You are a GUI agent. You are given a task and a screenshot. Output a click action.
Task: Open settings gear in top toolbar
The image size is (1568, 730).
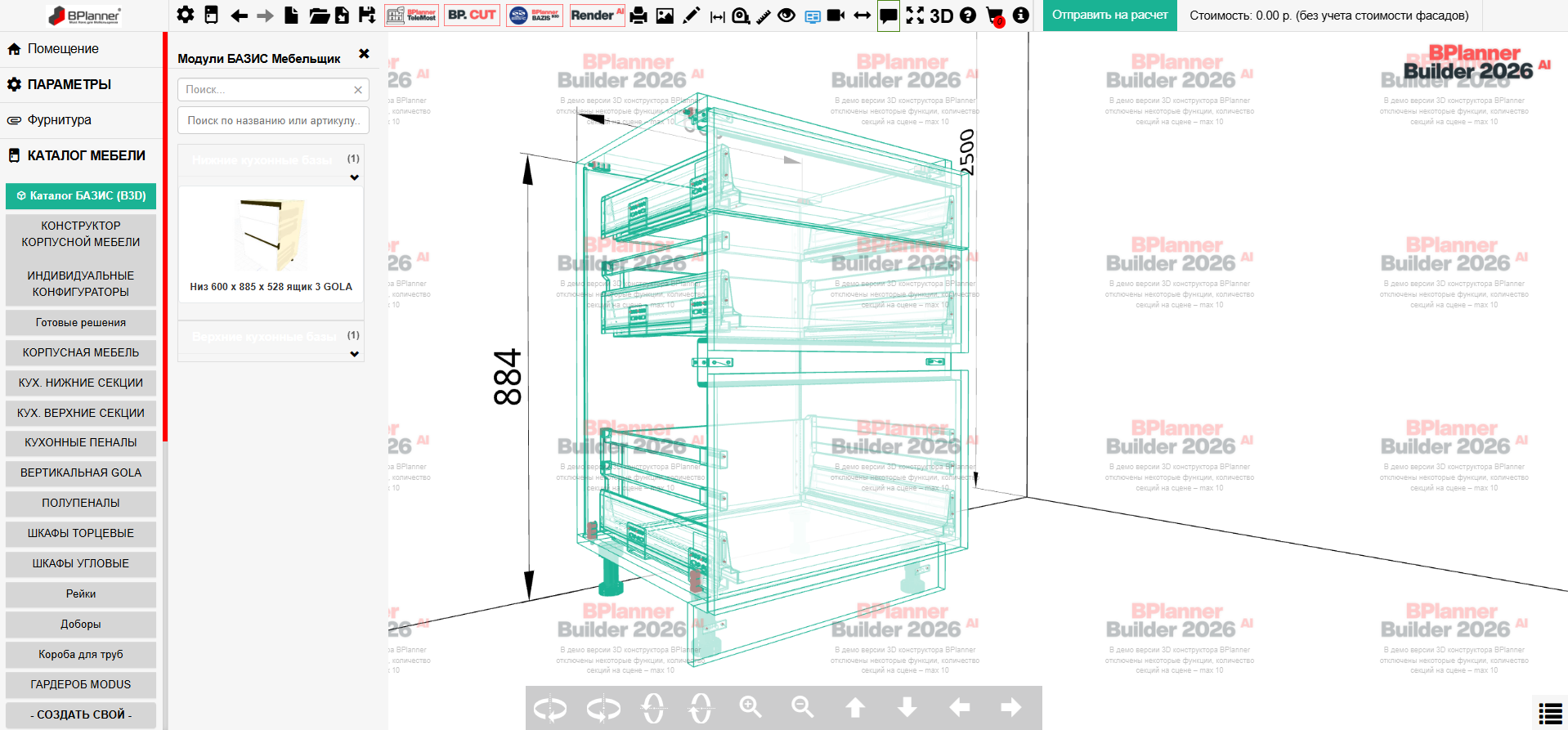click(x=186, y=15)
